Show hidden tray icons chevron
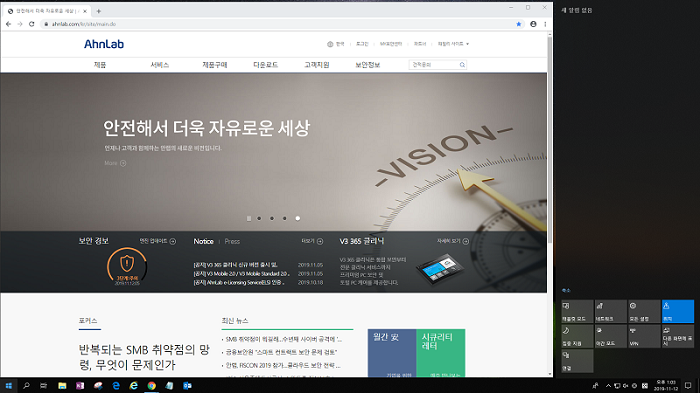This screenshot has width=700, height=393. (608, 385)
